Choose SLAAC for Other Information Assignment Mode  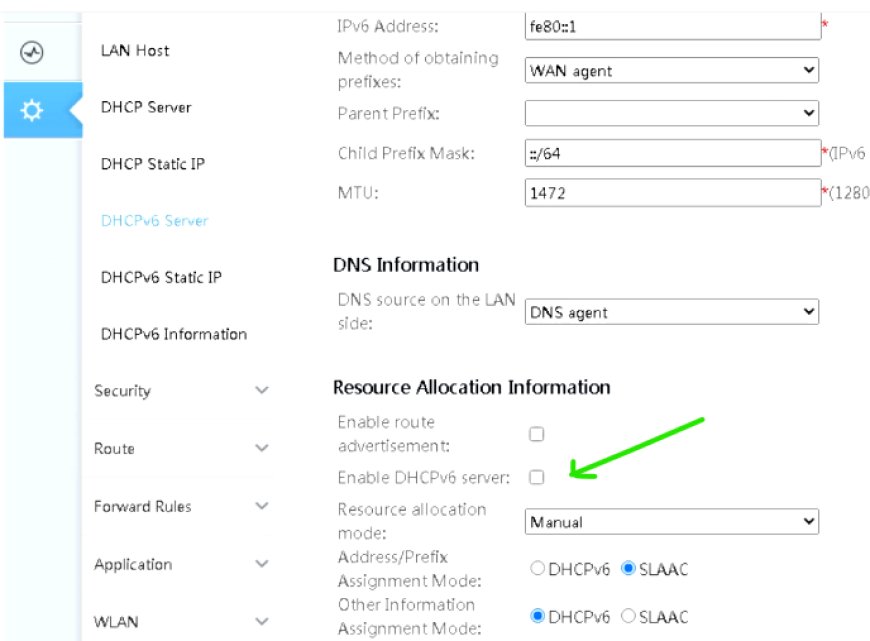628,616
